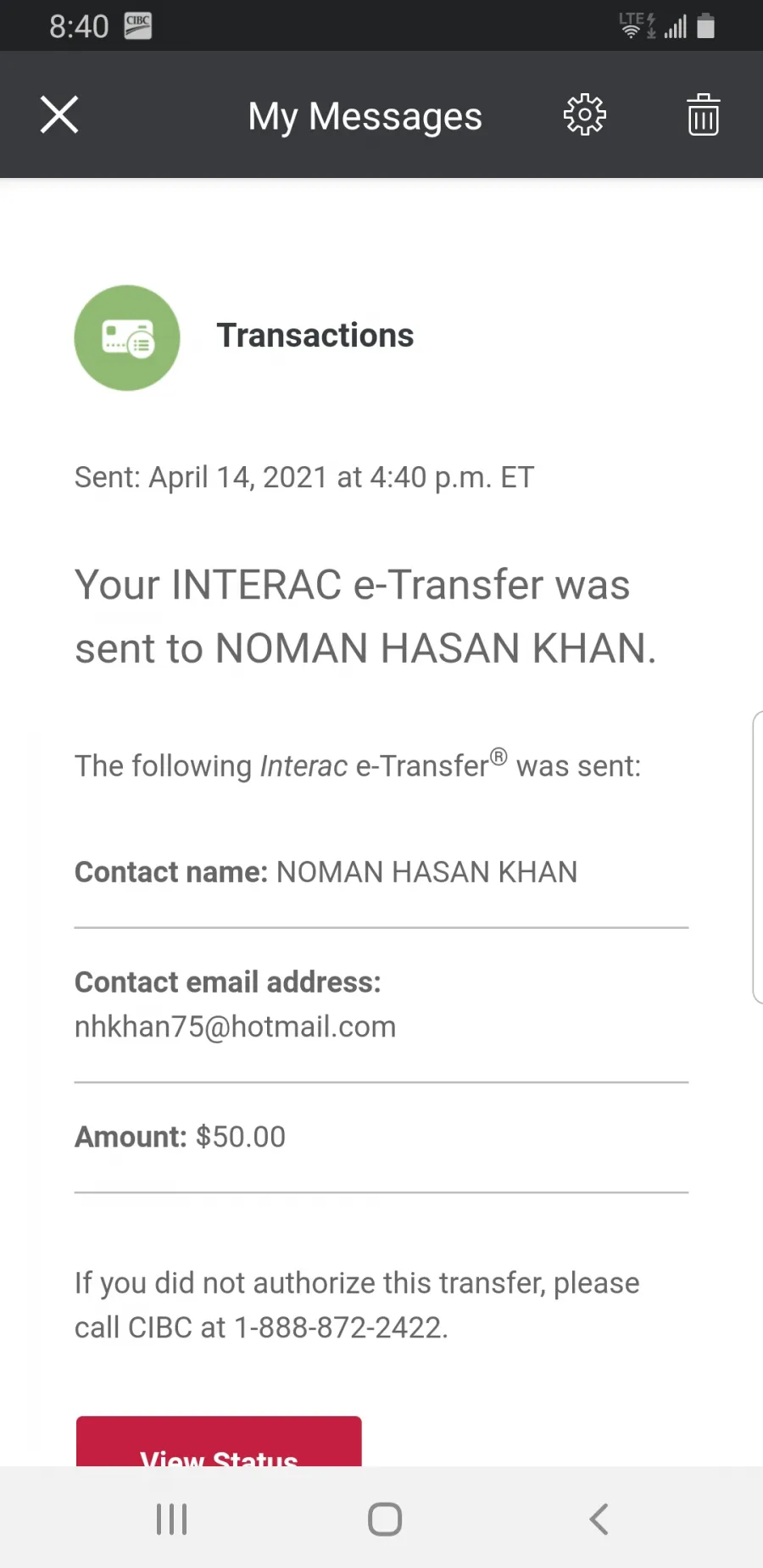Select the email nhkhan75@hotmail.com
This screenshot has height=1568, width=763.
click(x=235, y=1026)
